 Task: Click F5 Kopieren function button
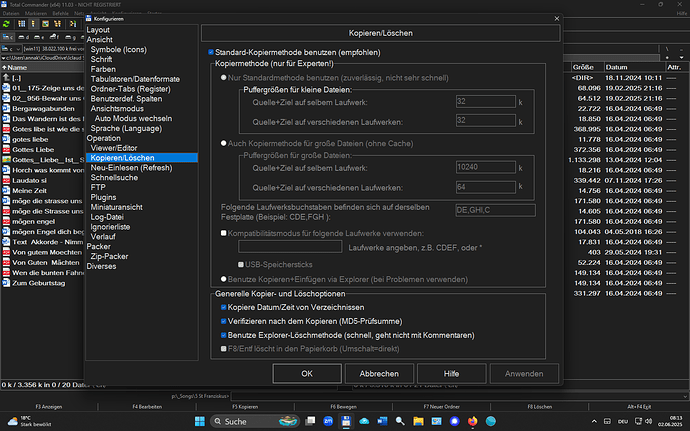(x=245, y=407)
